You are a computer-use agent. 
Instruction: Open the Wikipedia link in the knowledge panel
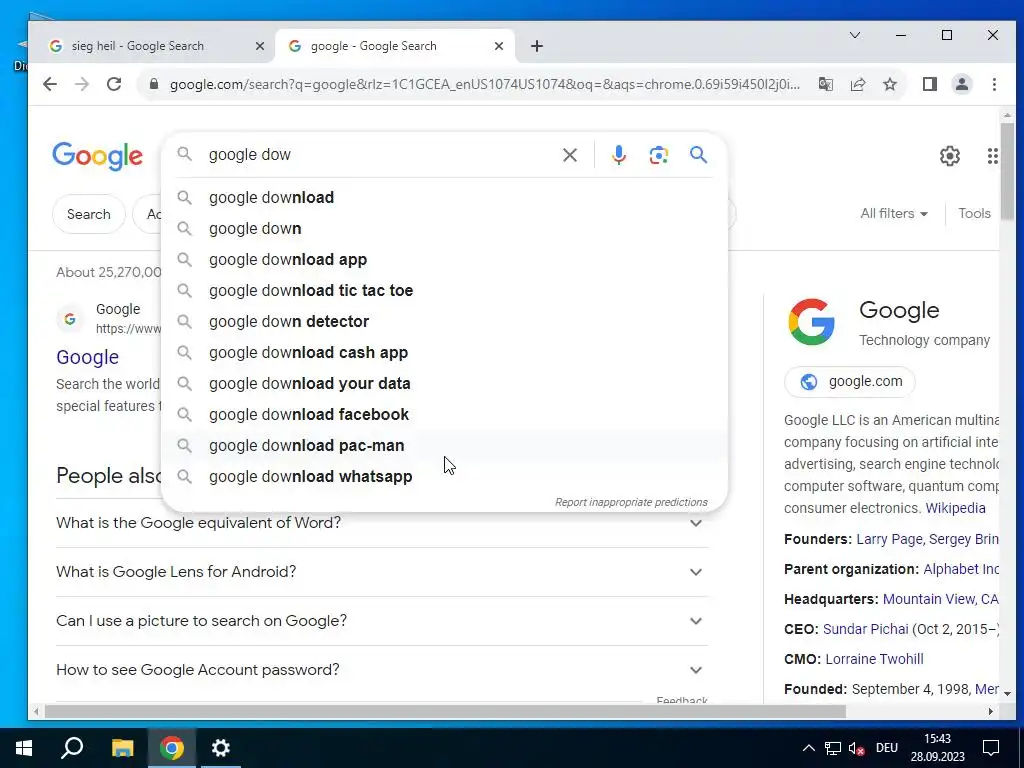click(x=955, y=508)
